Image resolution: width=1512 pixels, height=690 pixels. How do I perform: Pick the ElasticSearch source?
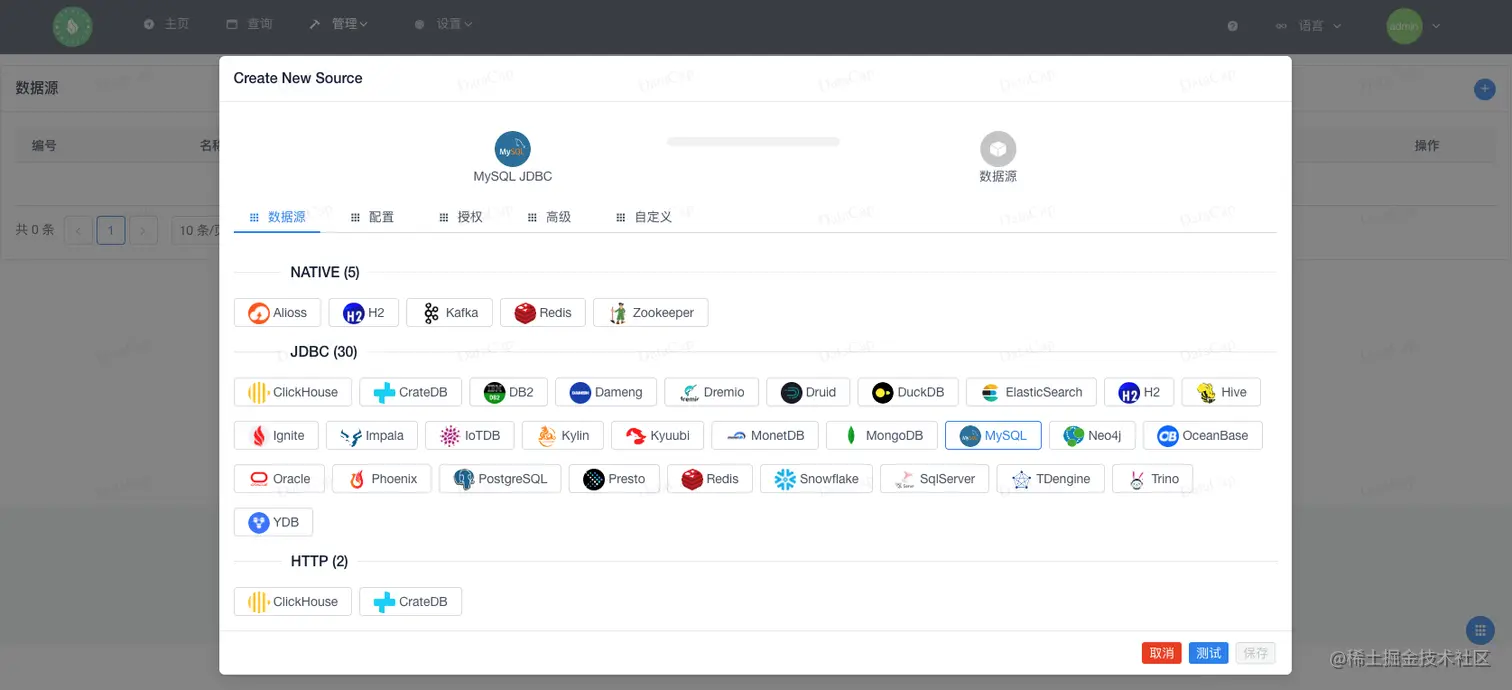tap(1031, 392)
